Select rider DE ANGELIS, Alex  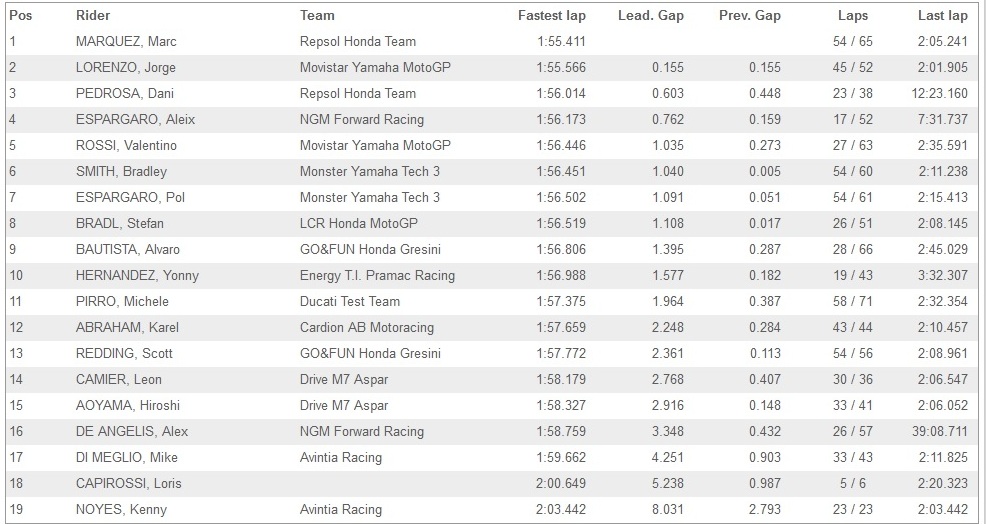click(x=131, y=431)
